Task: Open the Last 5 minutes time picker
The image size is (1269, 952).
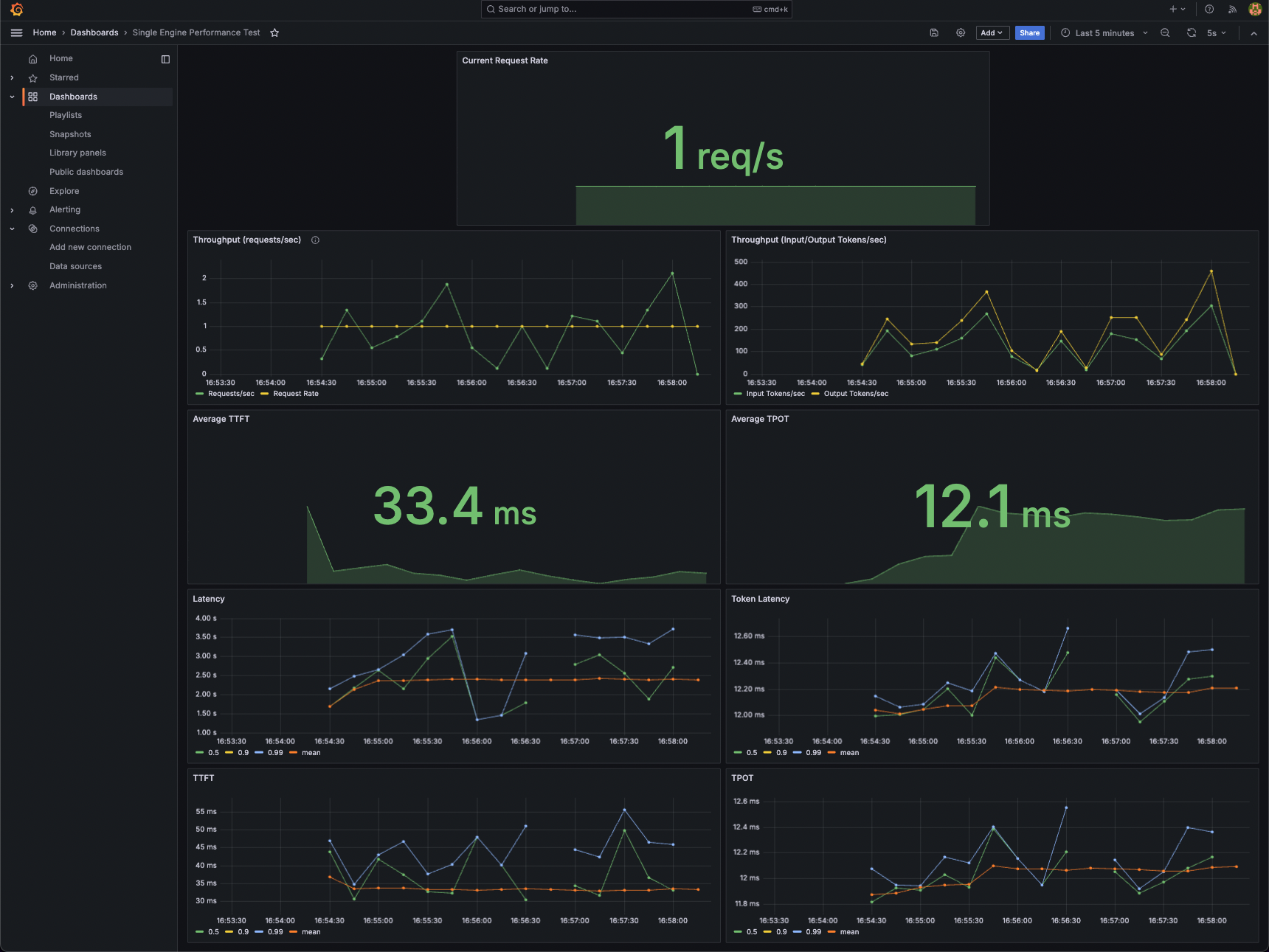Action: pos(1104,32)
